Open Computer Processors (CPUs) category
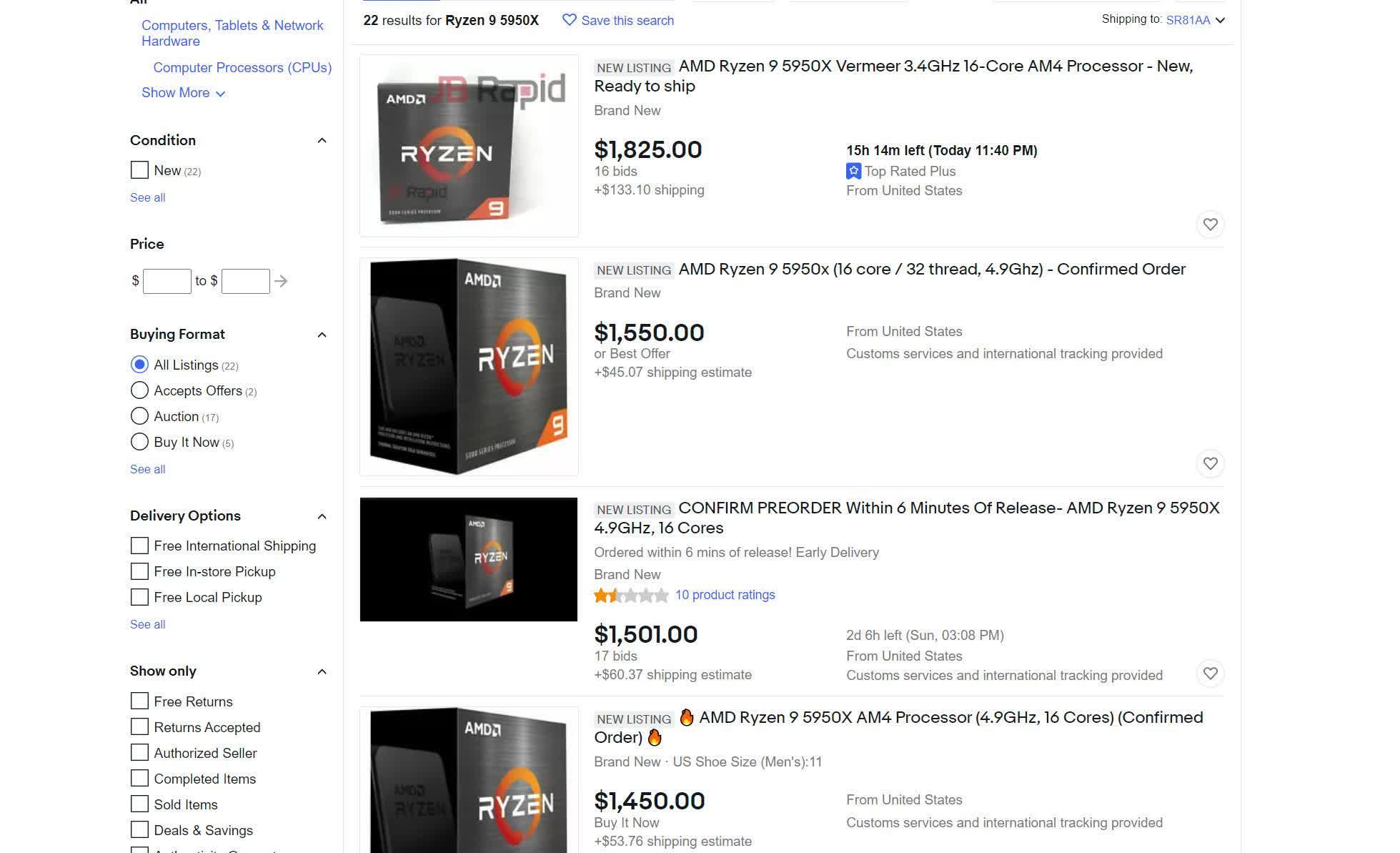The height and width of the screenshot is (853, 1400). pos(242,67)
